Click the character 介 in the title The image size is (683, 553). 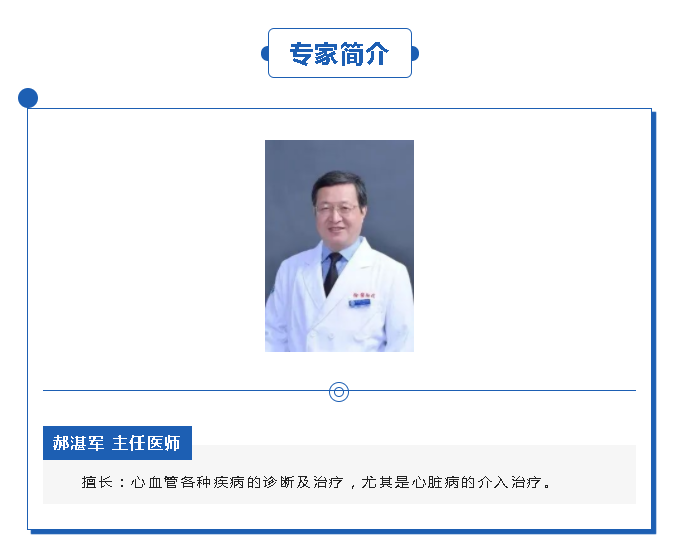tap(377, 54)
